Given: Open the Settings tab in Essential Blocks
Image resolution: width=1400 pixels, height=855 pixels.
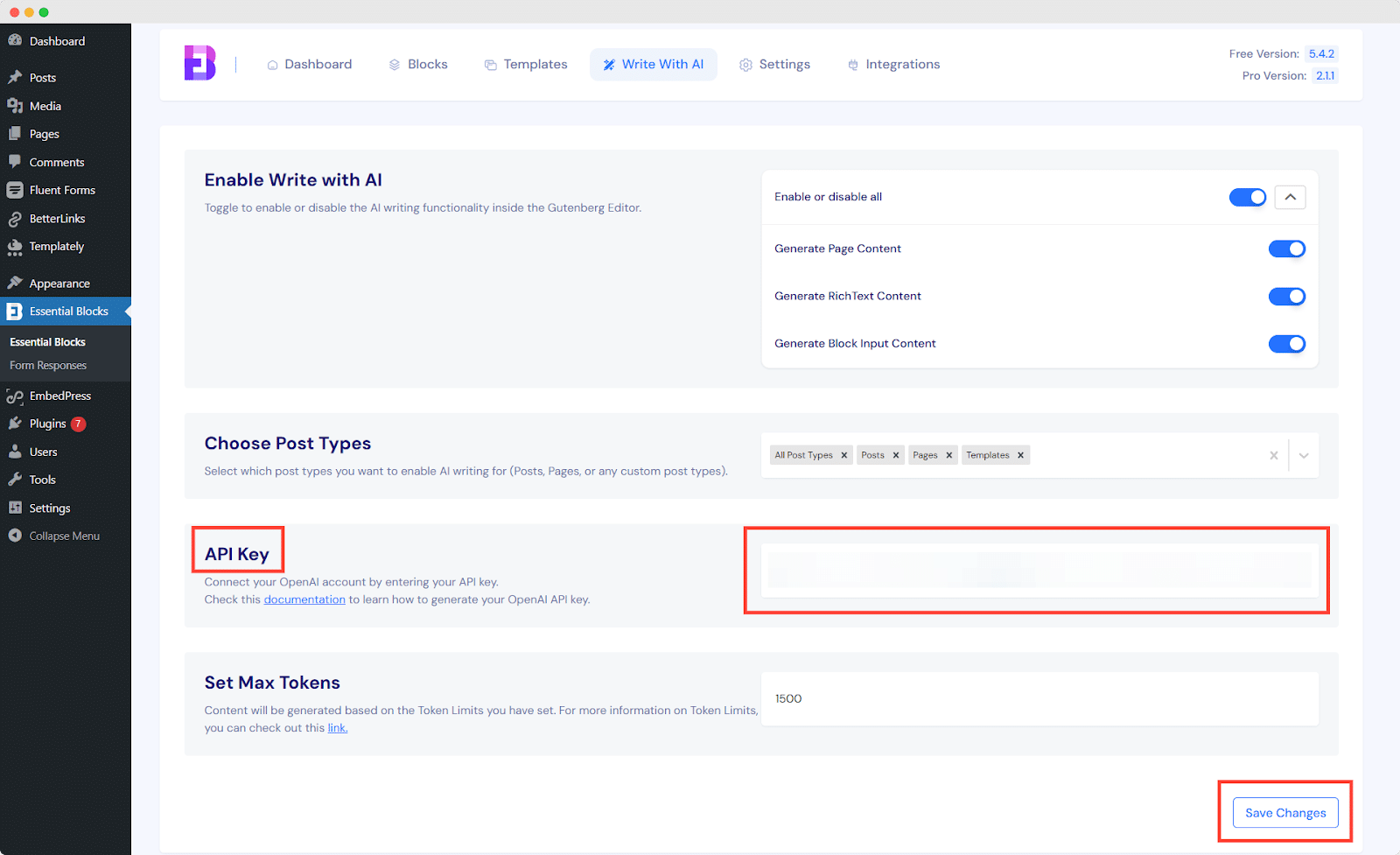Looking at the screenshot, I should point(775,64).
